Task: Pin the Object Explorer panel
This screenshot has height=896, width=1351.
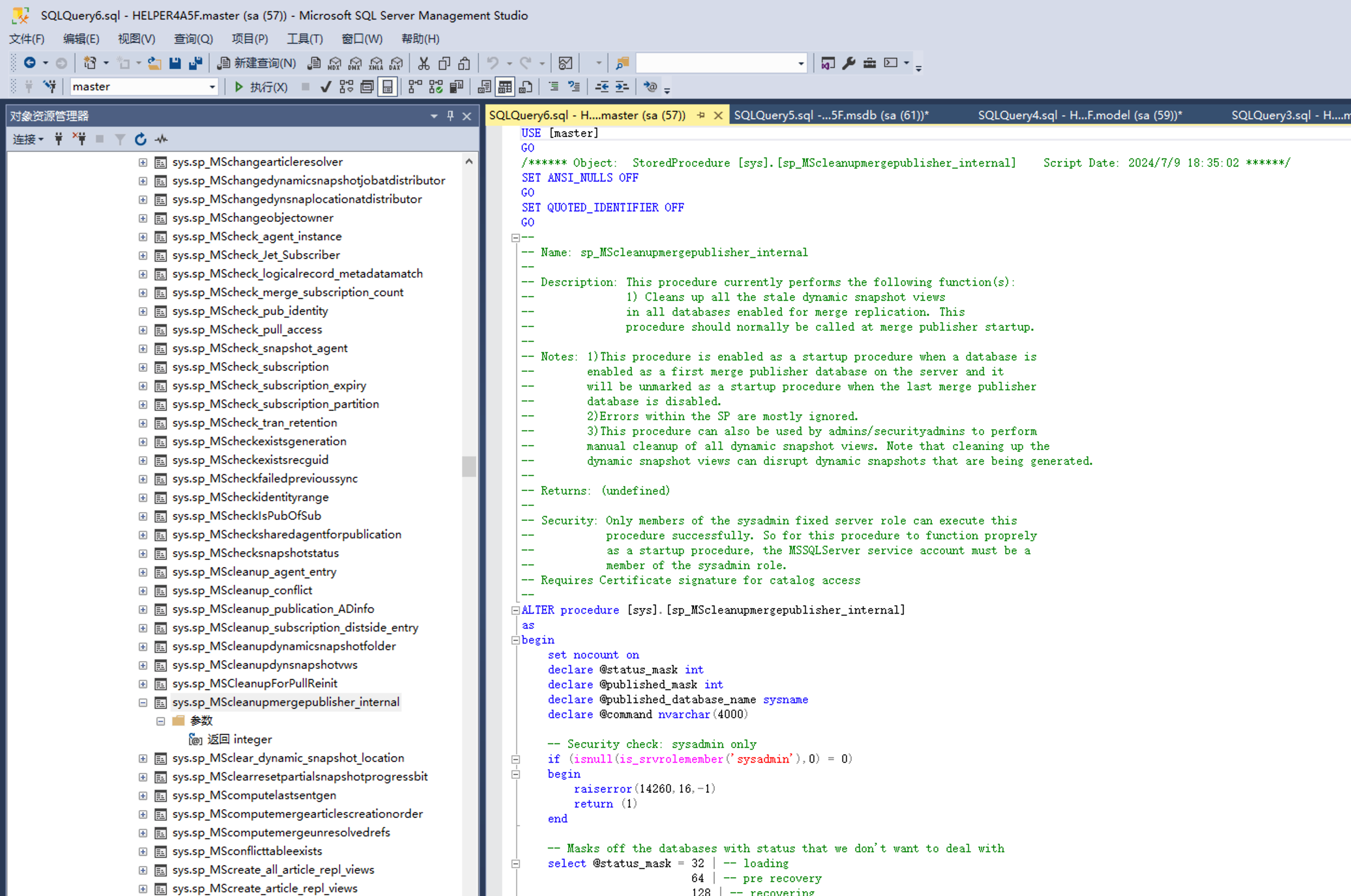Action: click(x=450, y=116)
